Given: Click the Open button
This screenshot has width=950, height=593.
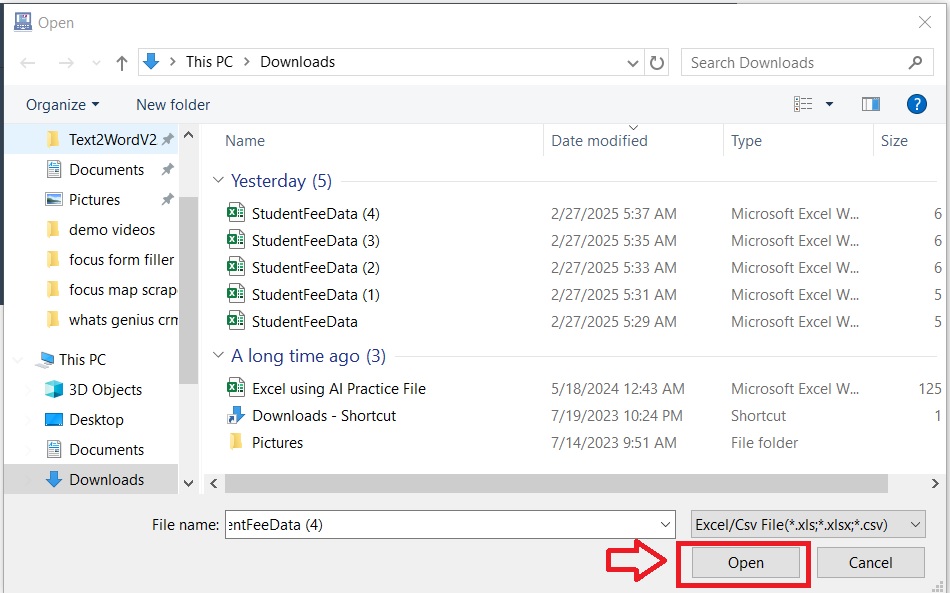Looking at the screenshot, I should pyautogui.click(x=745, y=563).
